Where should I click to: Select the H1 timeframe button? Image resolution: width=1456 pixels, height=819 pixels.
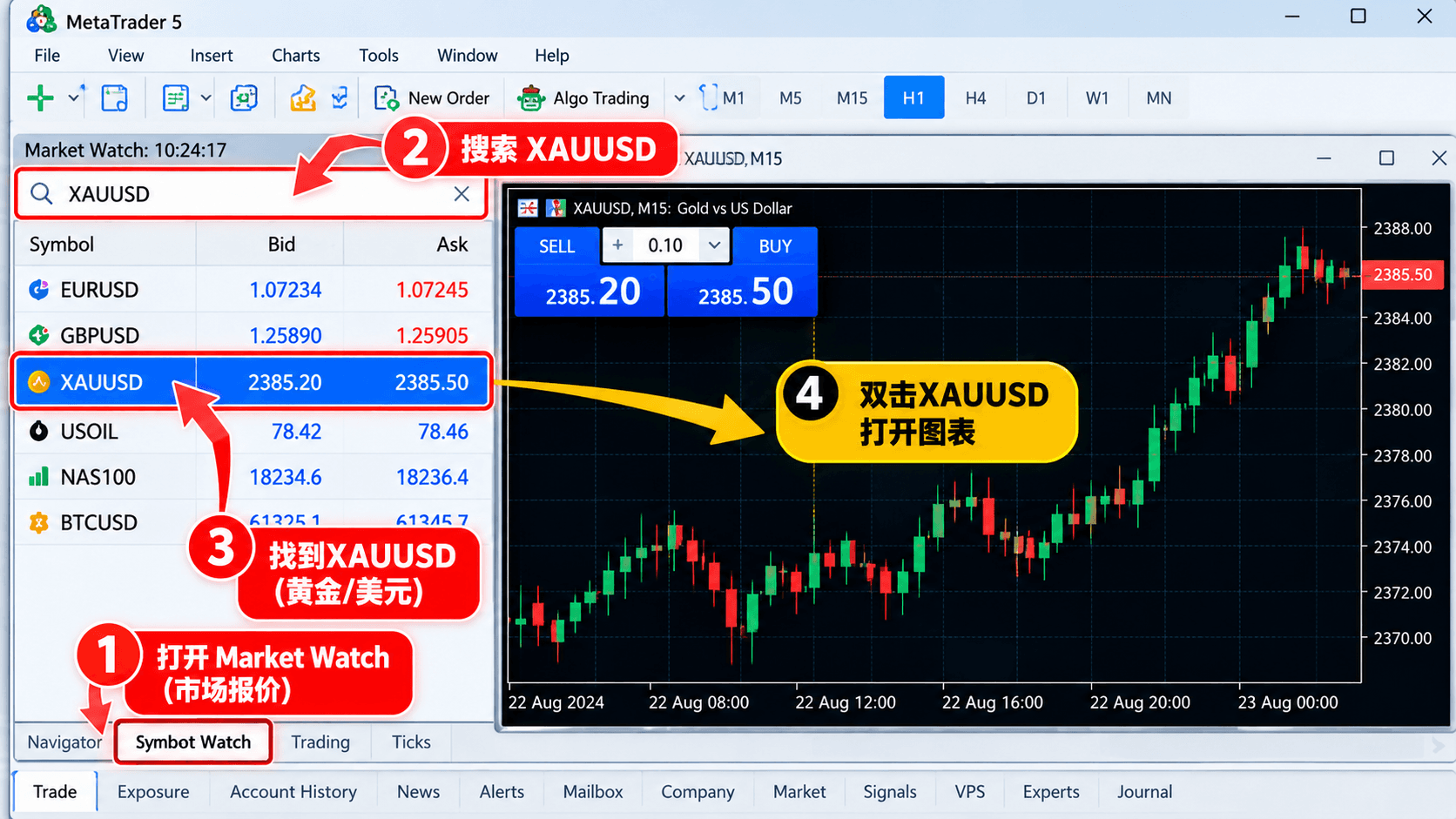[913, 97]
